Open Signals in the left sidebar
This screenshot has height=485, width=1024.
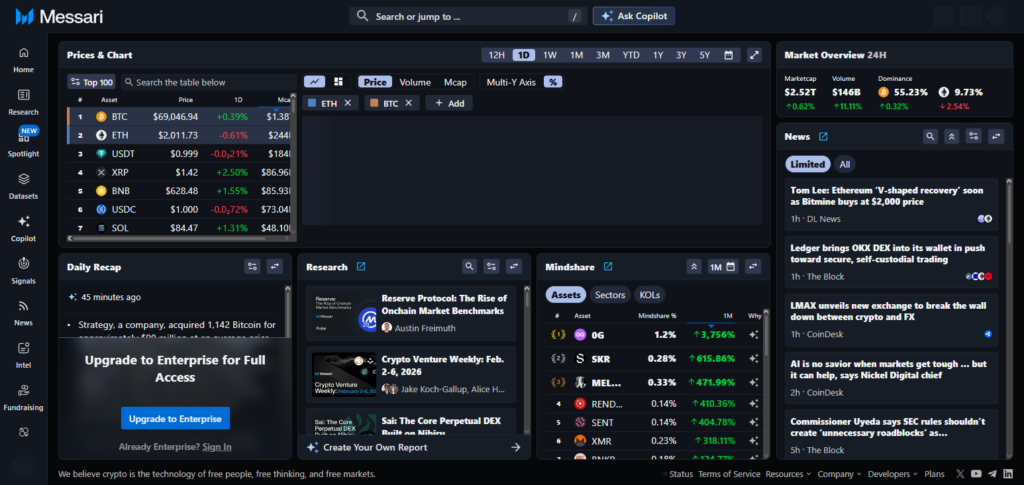coord(23,268)
